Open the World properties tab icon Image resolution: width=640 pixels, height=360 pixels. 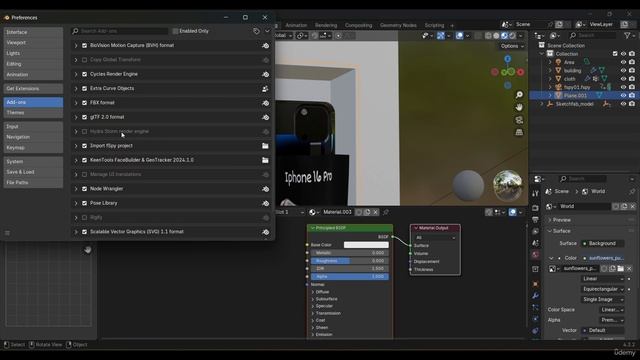tap(536, 255)
